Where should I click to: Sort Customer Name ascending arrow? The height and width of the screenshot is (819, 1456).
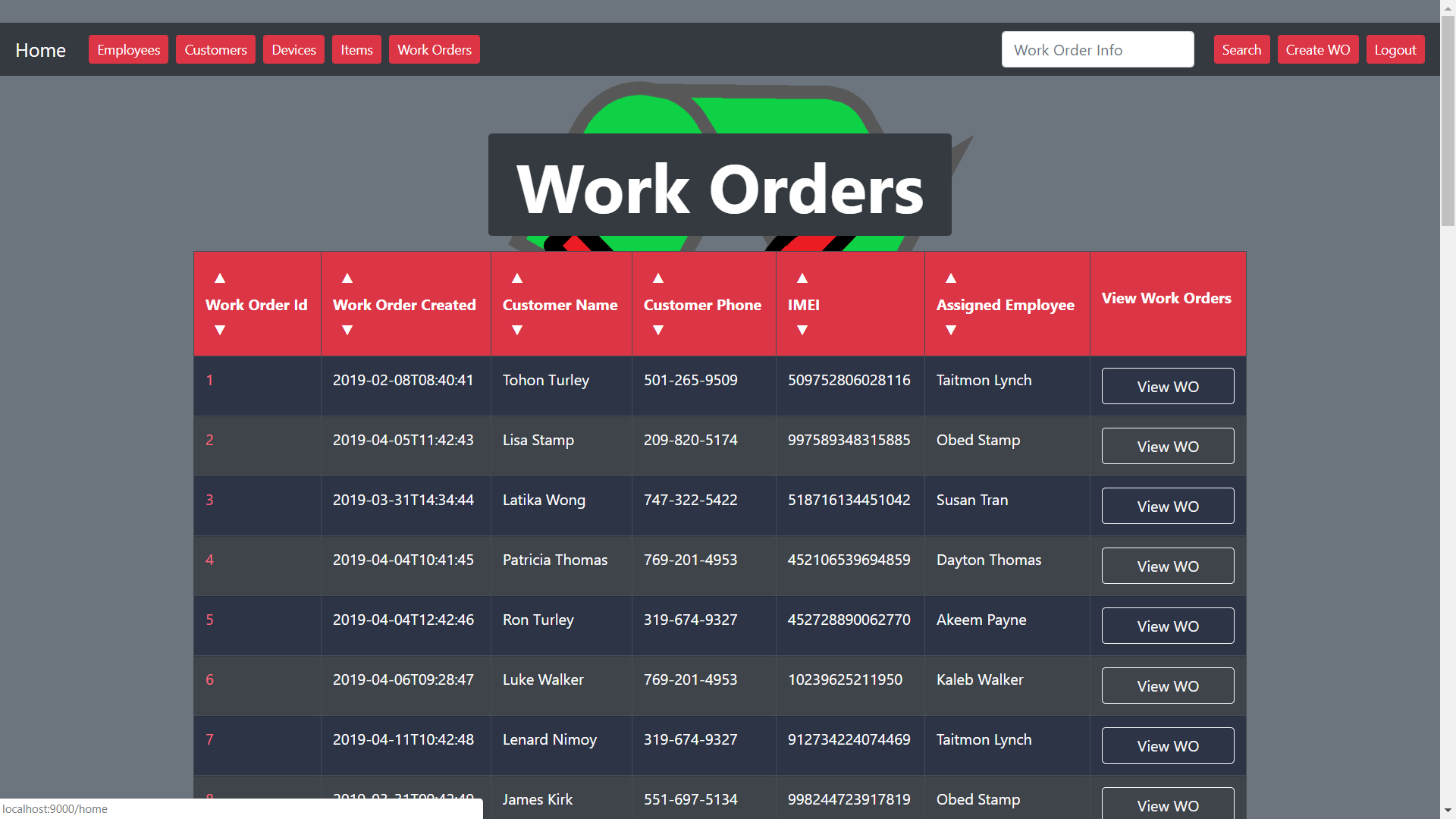[517, 278]
